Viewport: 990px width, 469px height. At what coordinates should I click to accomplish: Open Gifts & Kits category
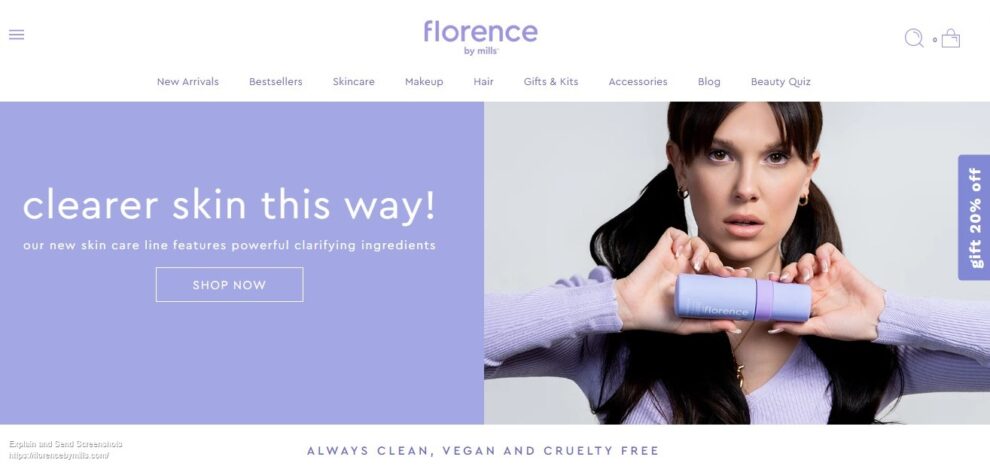point(551,81)
